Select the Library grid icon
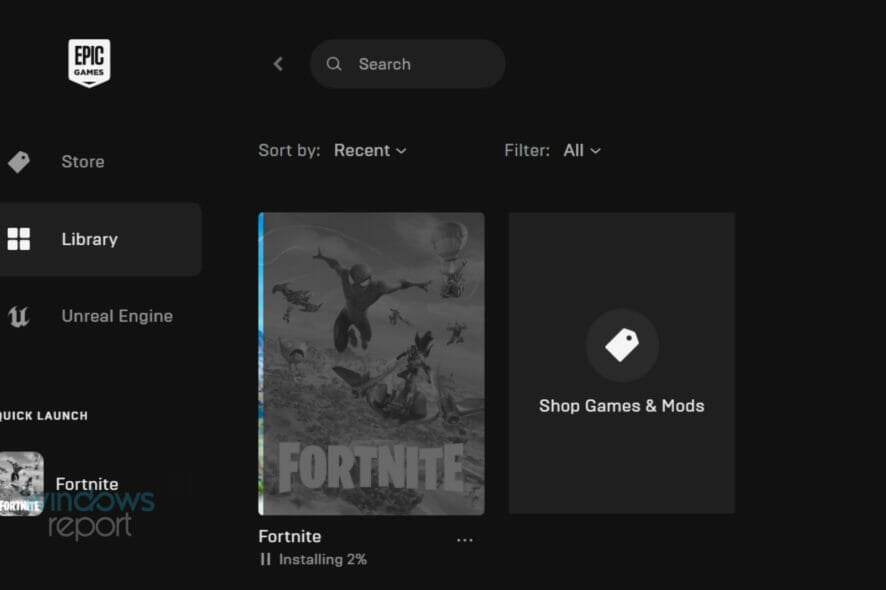 click(20, 238)
